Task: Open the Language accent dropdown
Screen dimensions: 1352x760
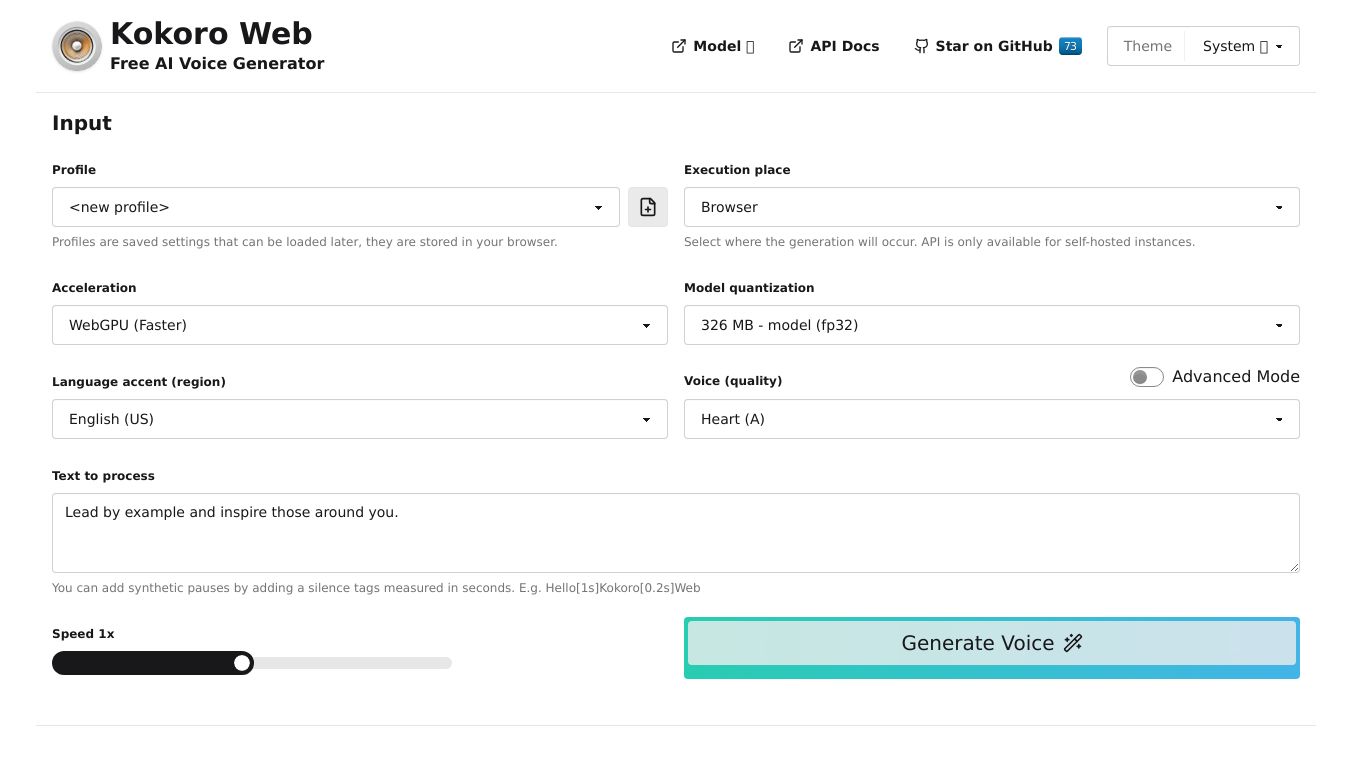Action: click(x=359, y=419)
